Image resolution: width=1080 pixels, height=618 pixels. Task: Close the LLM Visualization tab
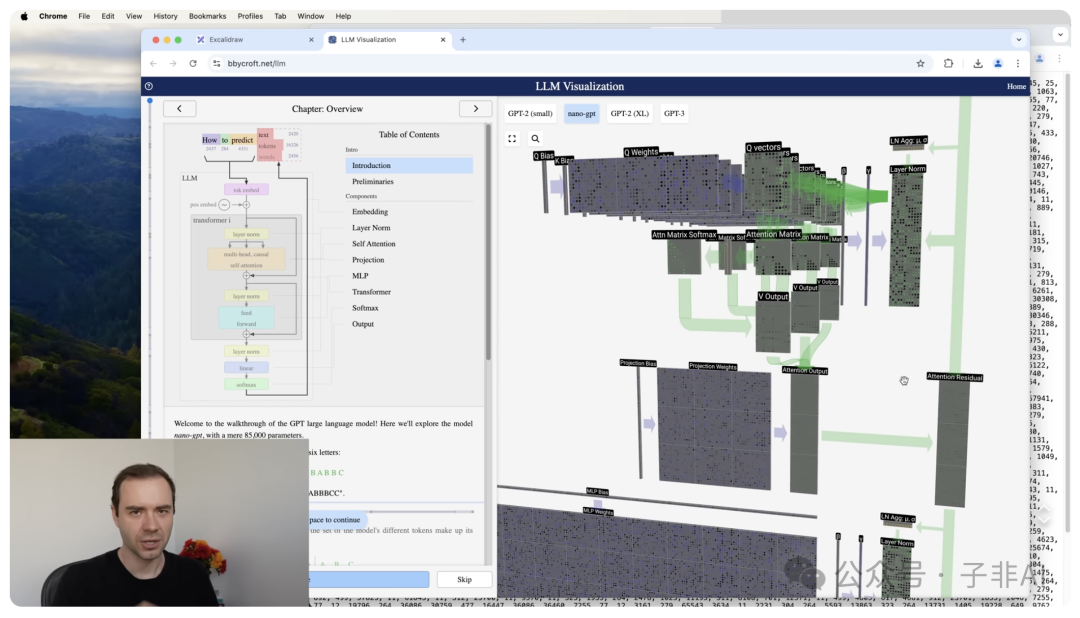pos(443,40)
